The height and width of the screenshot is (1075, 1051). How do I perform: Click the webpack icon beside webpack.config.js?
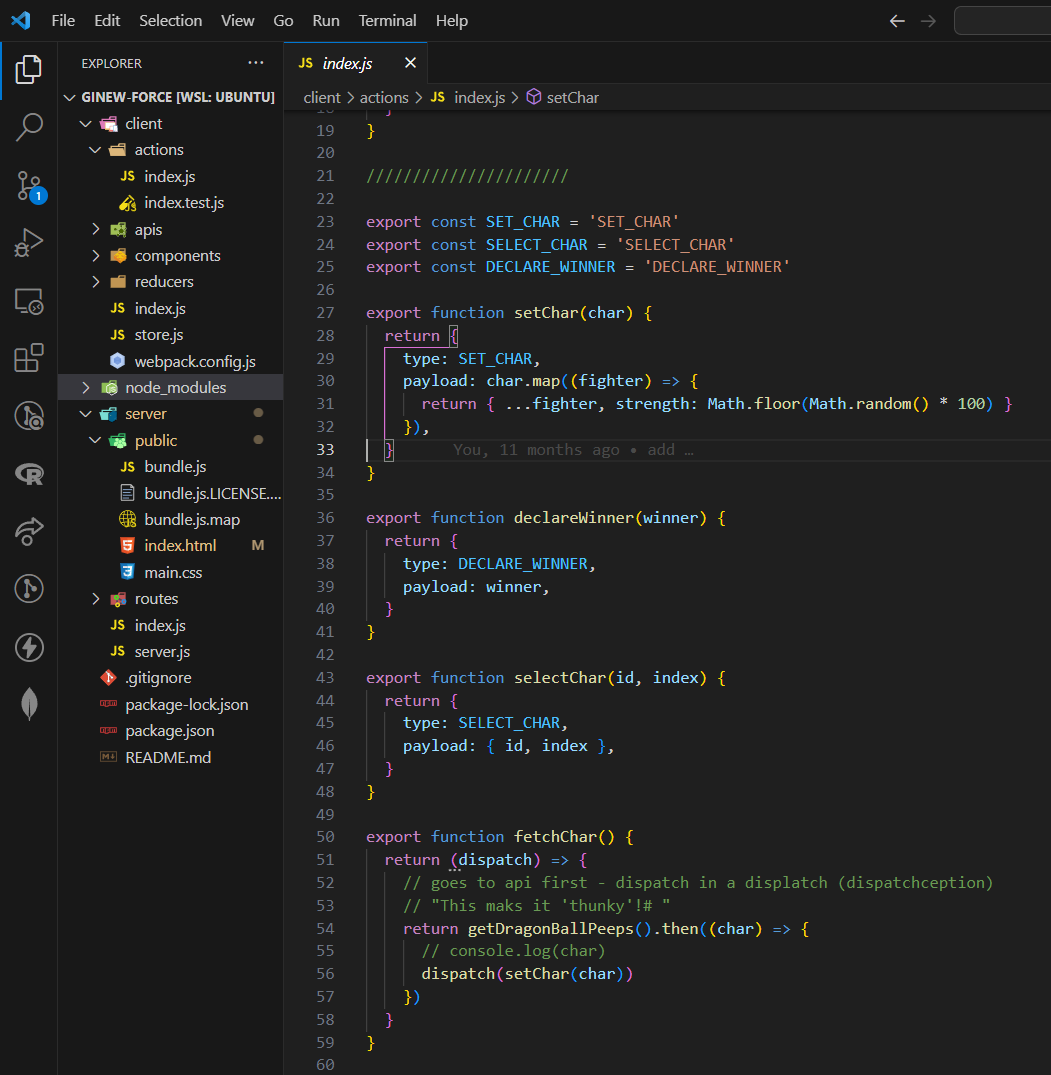118,361
